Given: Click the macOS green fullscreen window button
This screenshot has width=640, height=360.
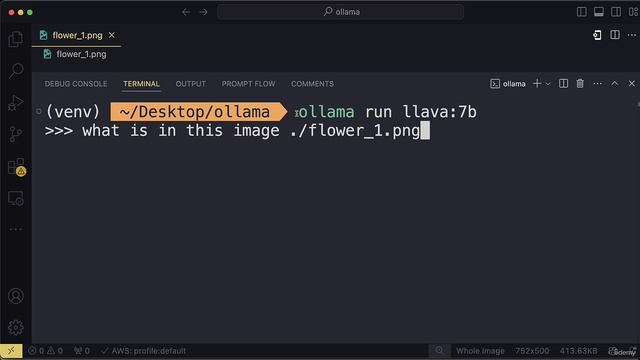Looking at the screenshot, I should (30, 12).
